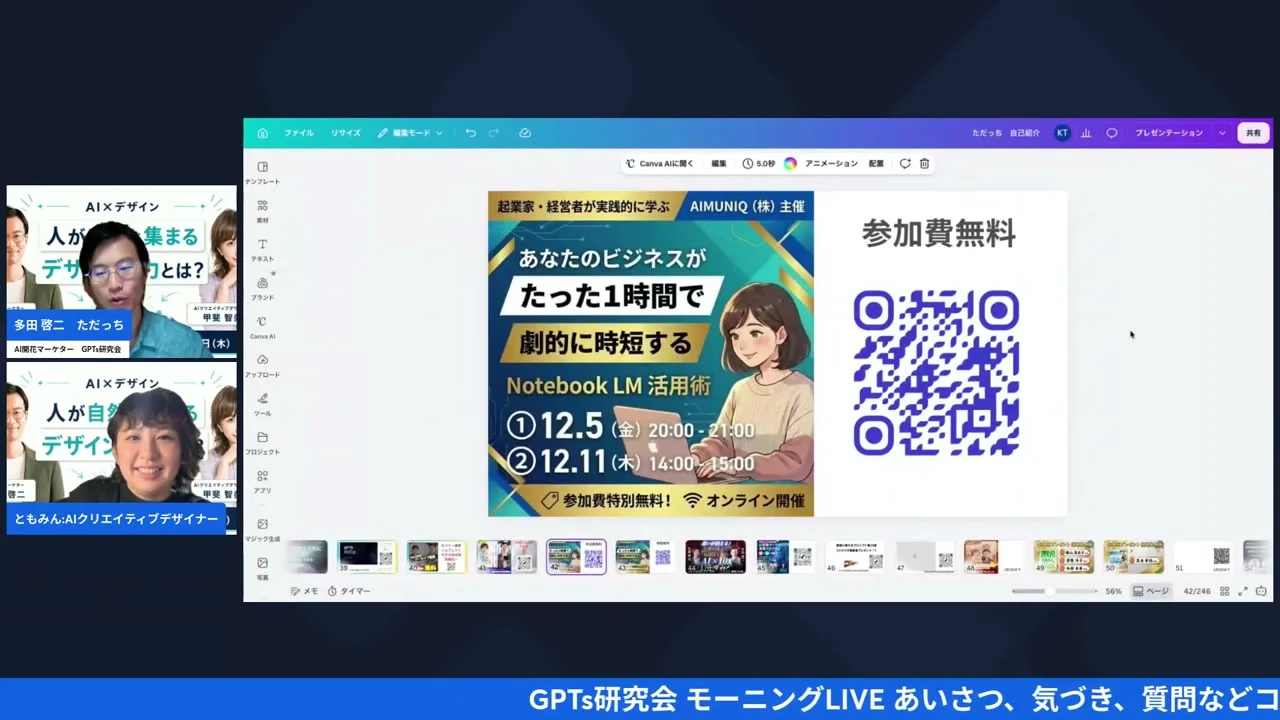Click 編集 in the floating toolbar
Screen dimensions: 1280x720
pyautogui.click(x=719, y=163)
